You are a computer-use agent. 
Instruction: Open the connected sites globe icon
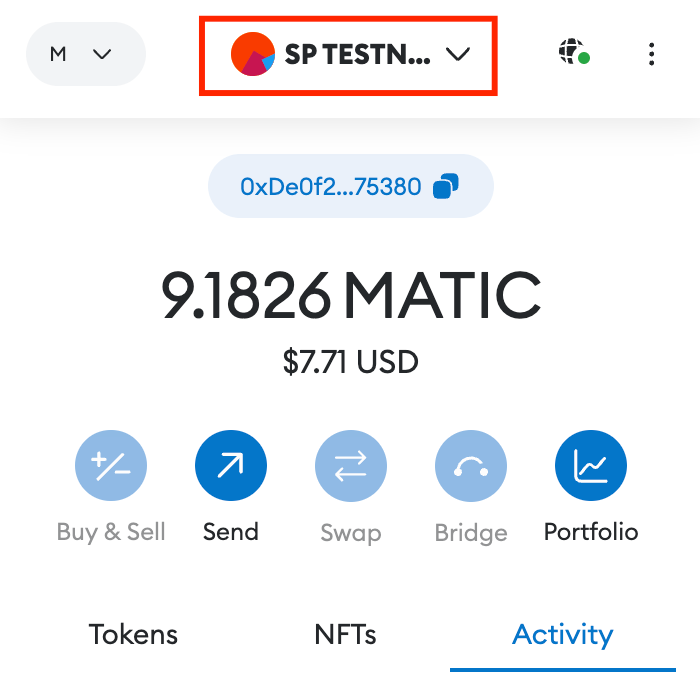572,52
